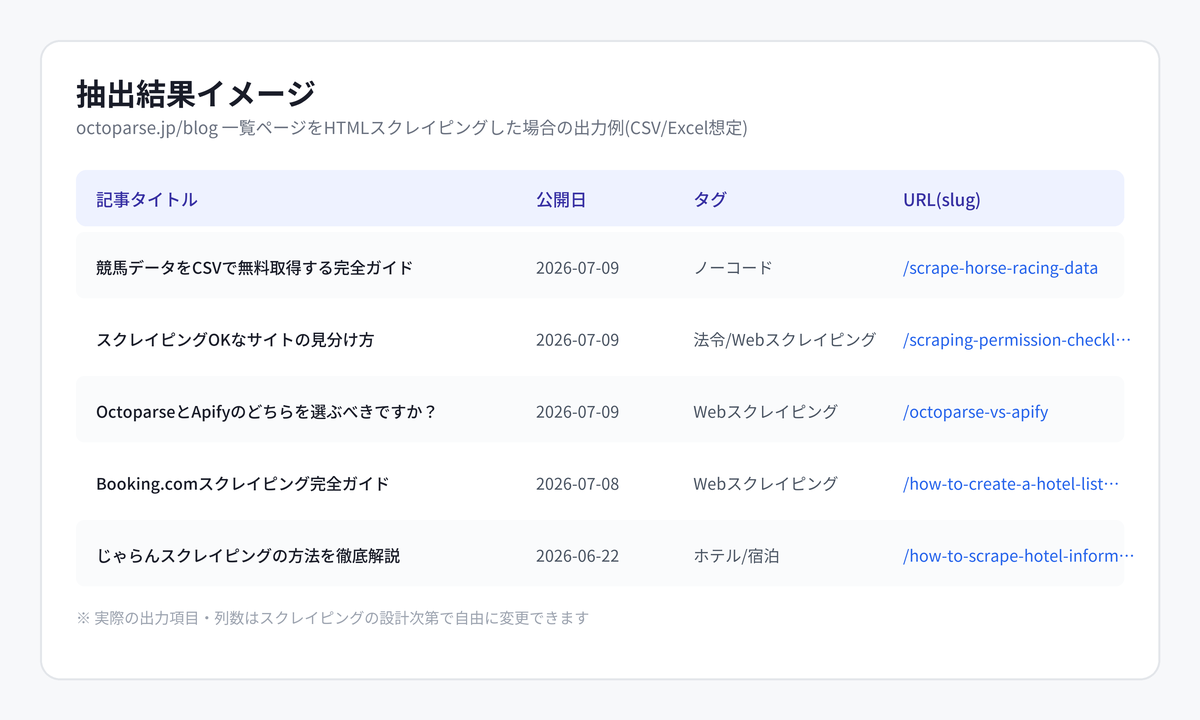
Task: Open the /scrape-horse-racing-data link
Action: (x=1000, y=268)
